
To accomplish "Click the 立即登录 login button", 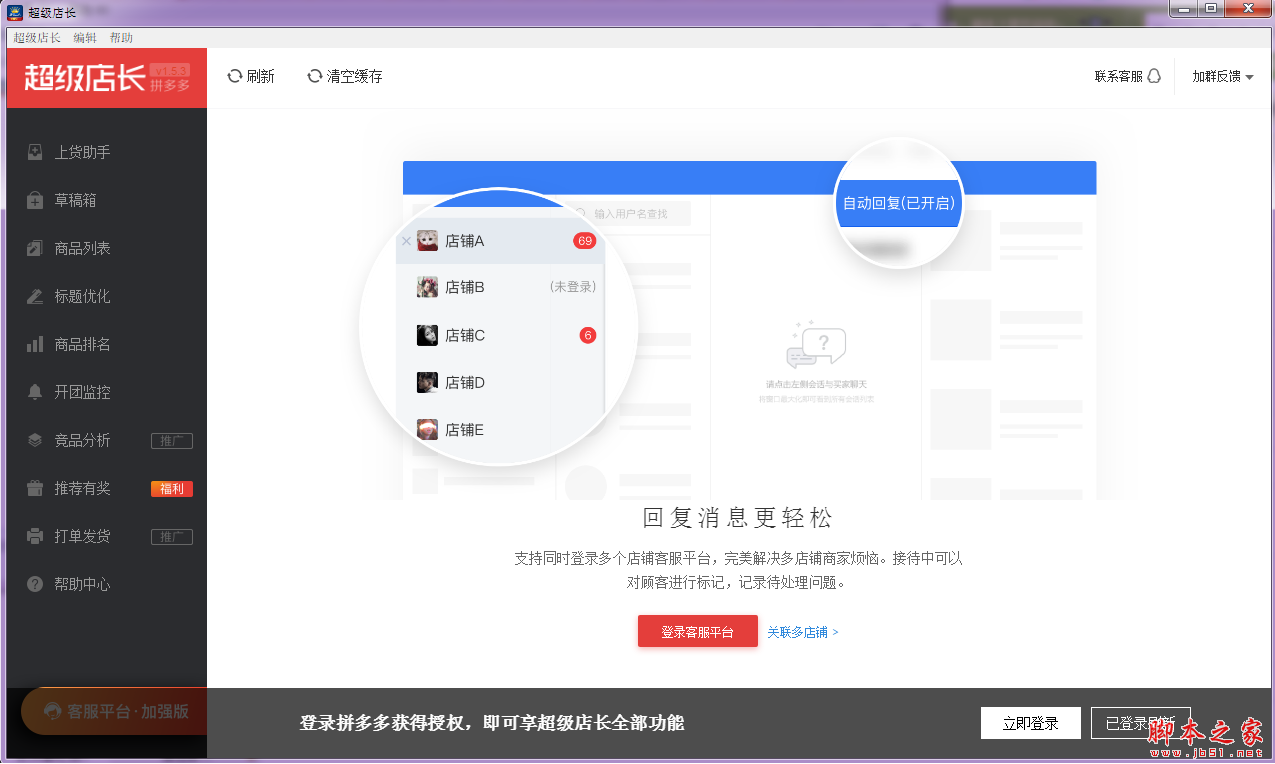I will (x=1030, y=722).
